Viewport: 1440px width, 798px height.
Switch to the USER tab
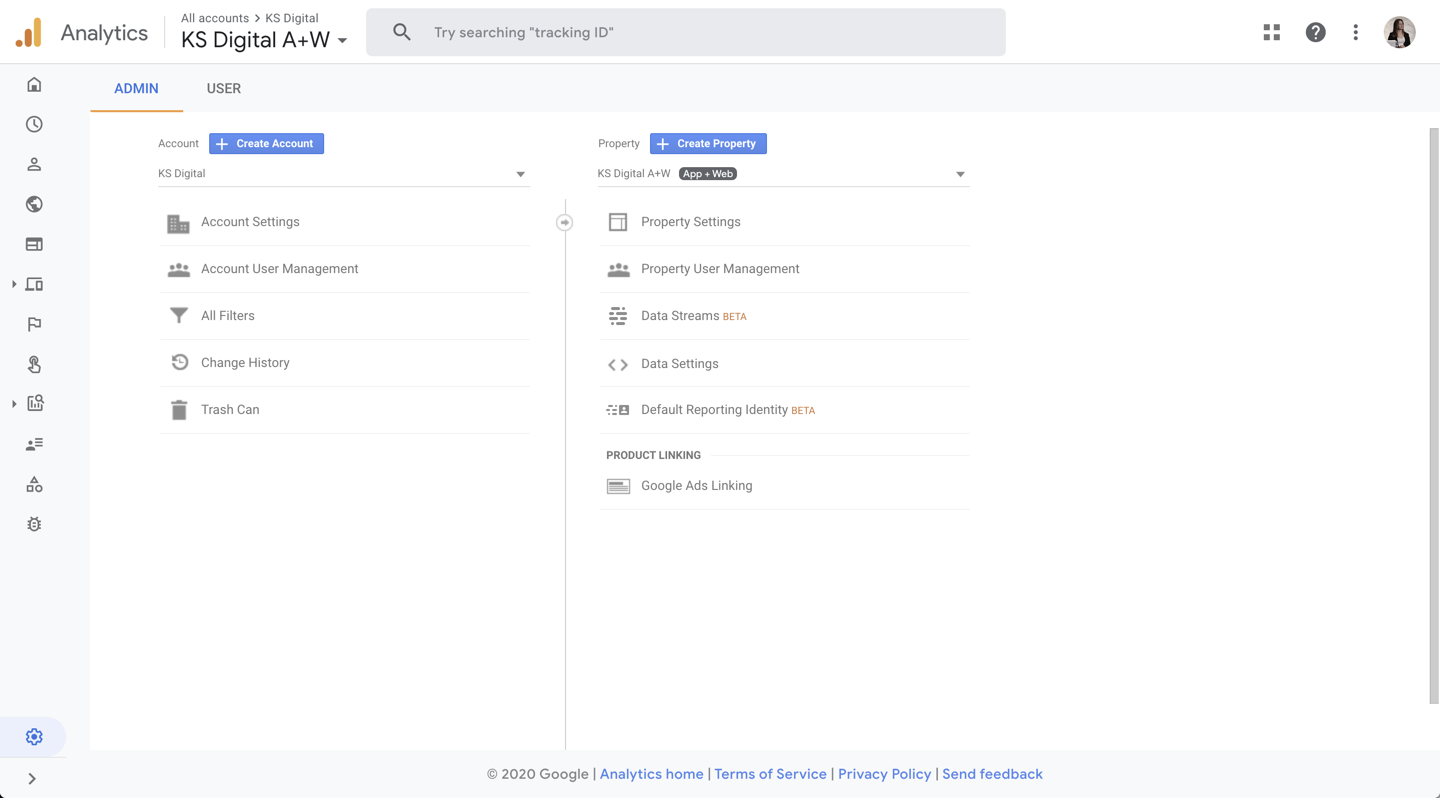point(223,89)
